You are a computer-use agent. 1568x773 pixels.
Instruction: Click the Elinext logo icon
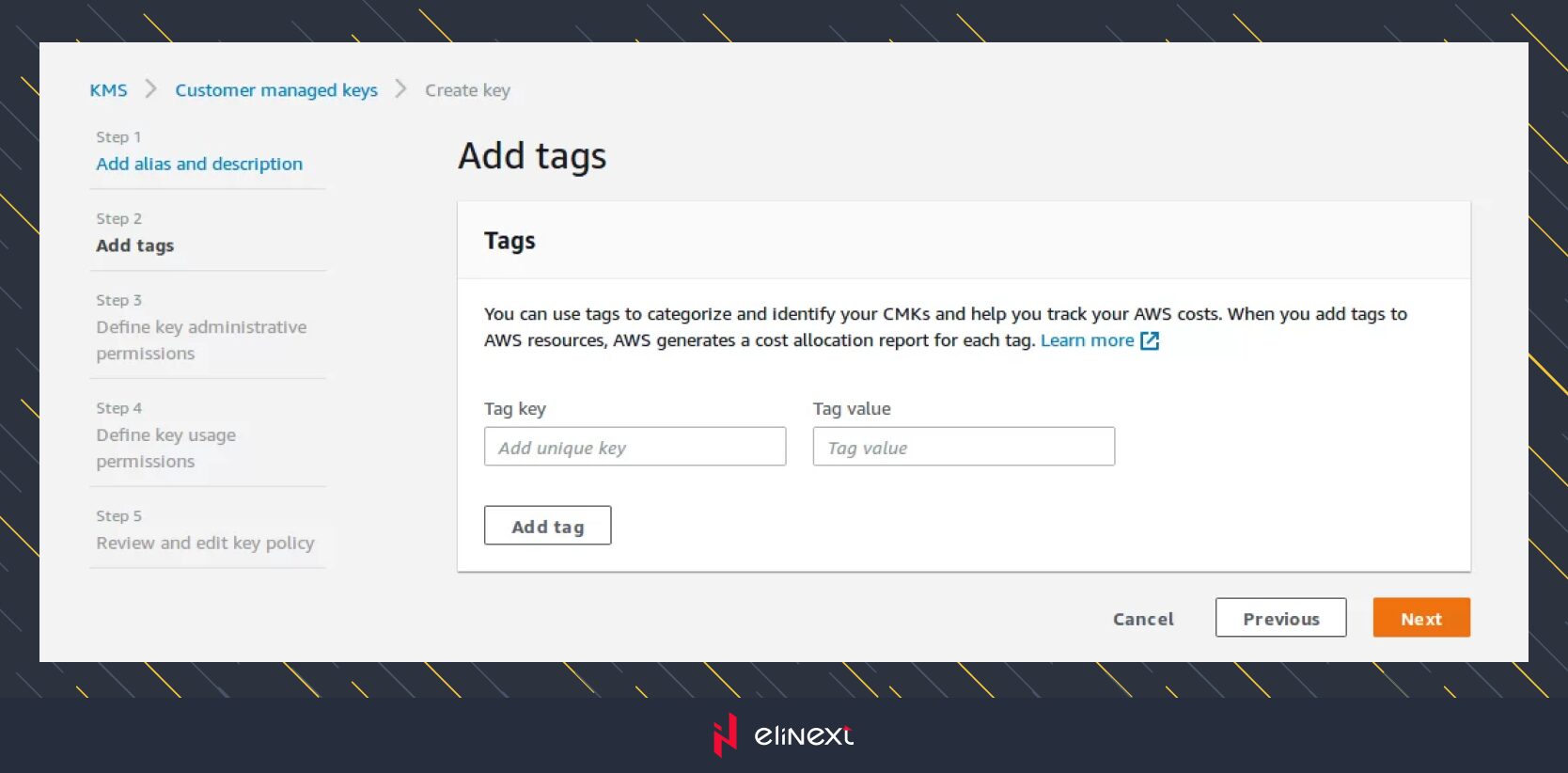(x=725, y=734)
